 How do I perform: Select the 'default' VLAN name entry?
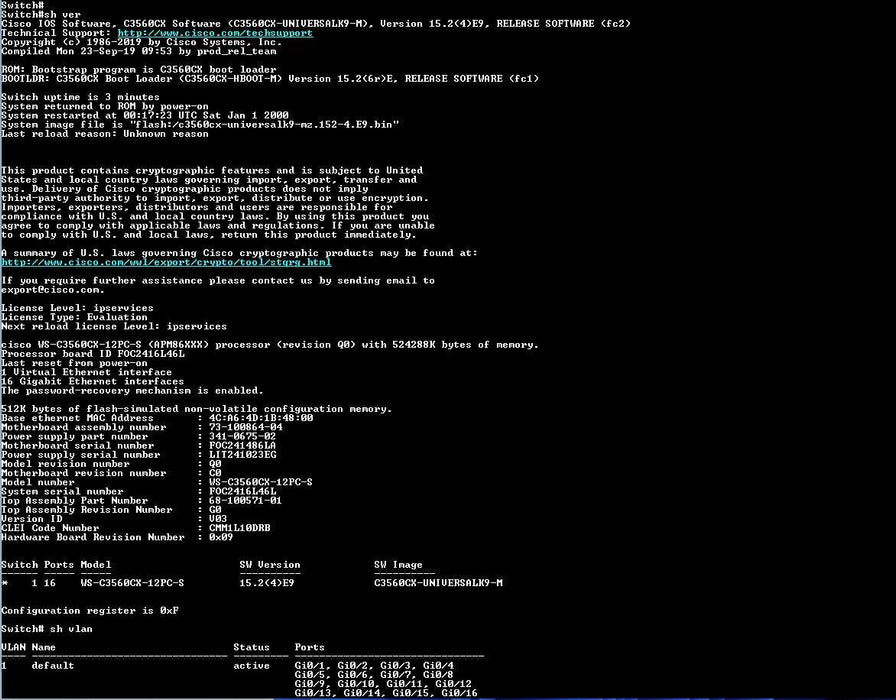pyautogui.click(x=52, y=665)
